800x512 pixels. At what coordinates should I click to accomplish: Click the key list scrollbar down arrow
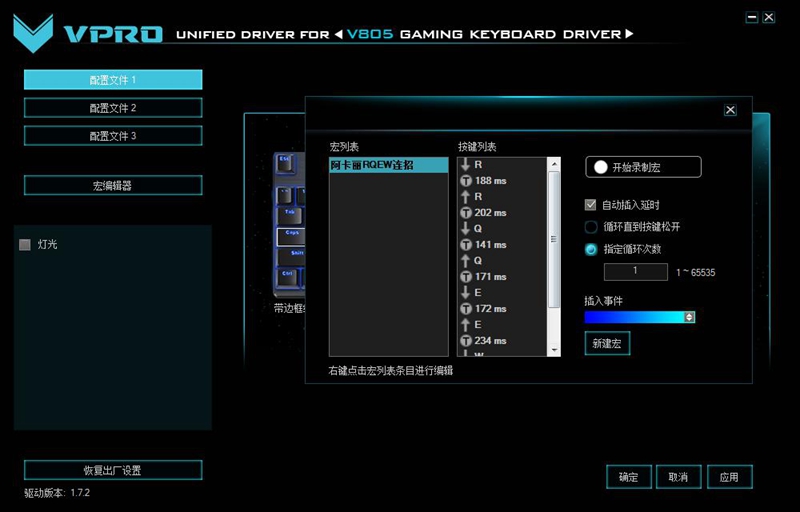554,350
